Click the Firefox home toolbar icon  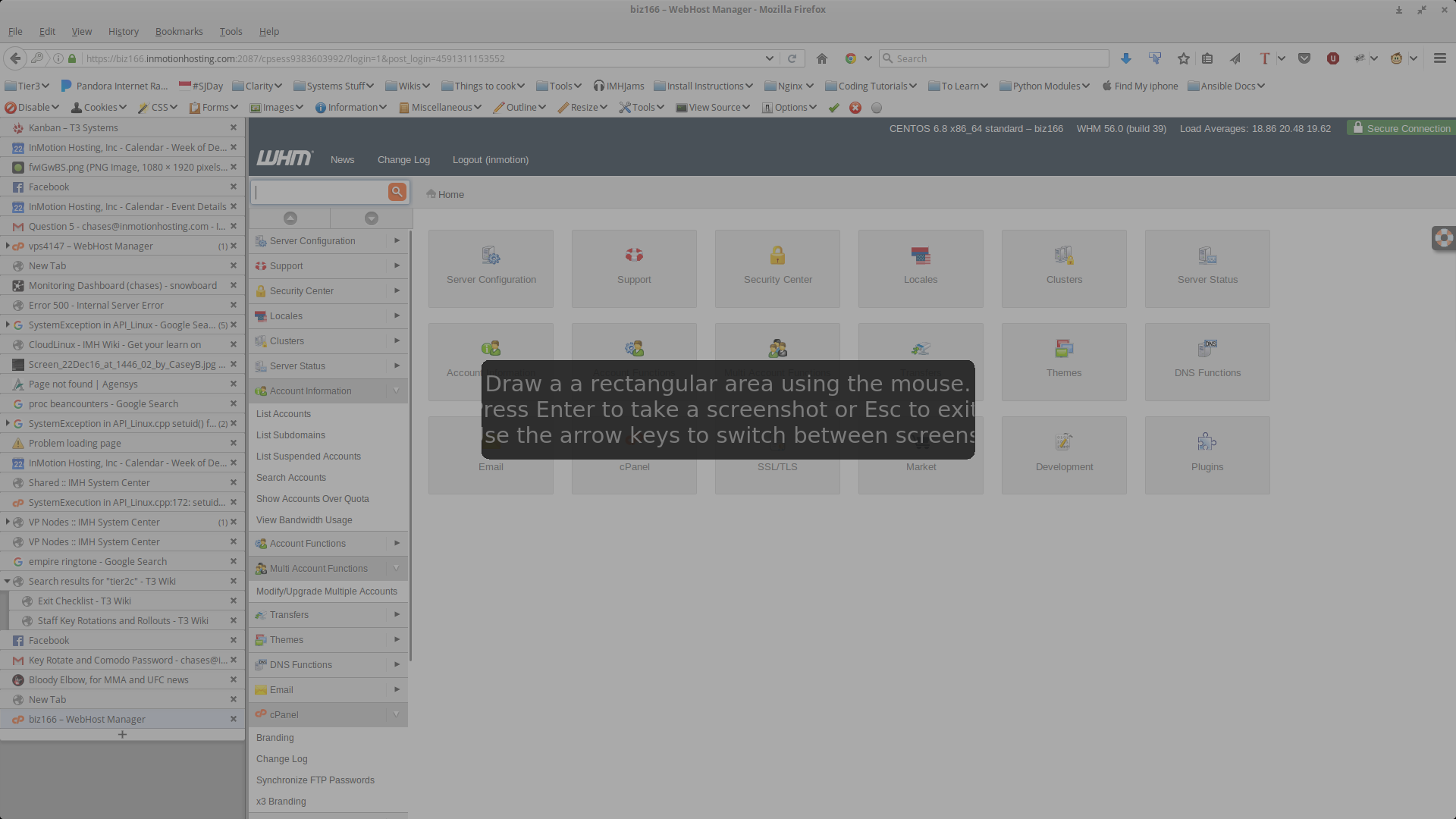[x=822, y=58]
